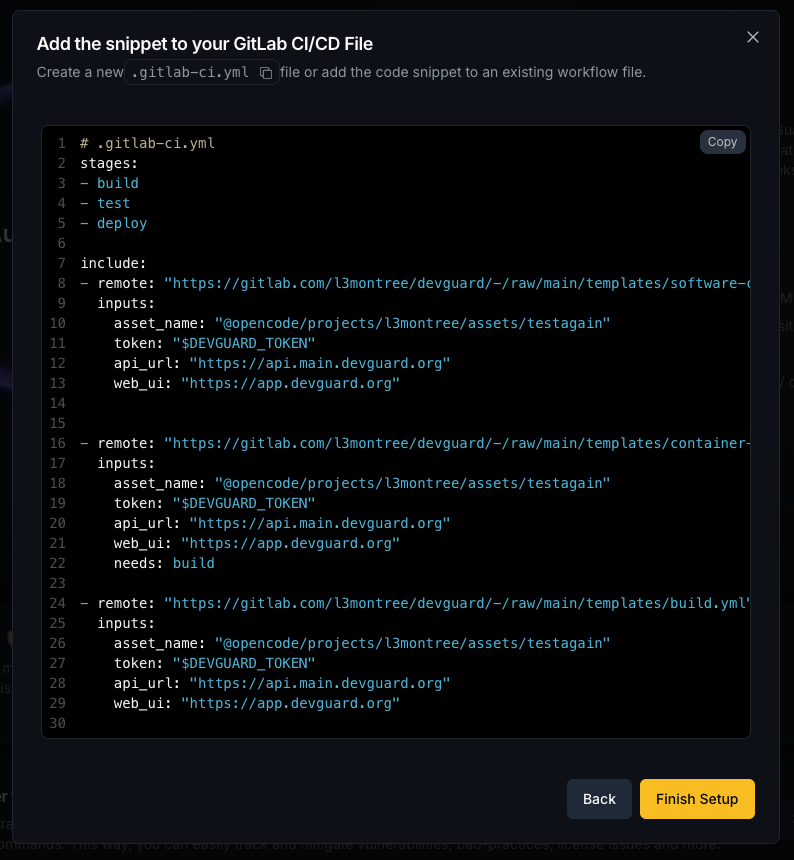
Task: Click the 'needs: build' line
Action: [x=165, y=563]
